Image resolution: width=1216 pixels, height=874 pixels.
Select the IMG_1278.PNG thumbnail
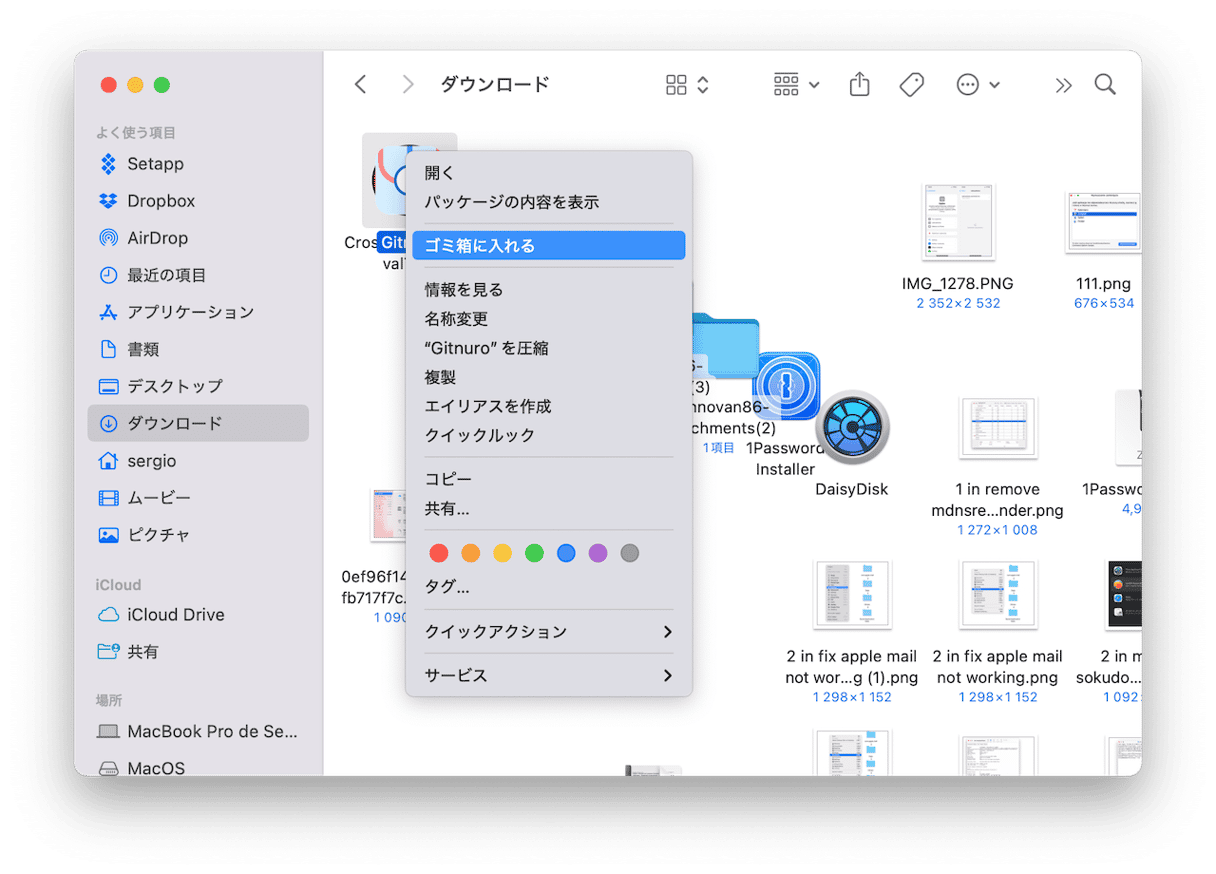click(x=958, y=223)
